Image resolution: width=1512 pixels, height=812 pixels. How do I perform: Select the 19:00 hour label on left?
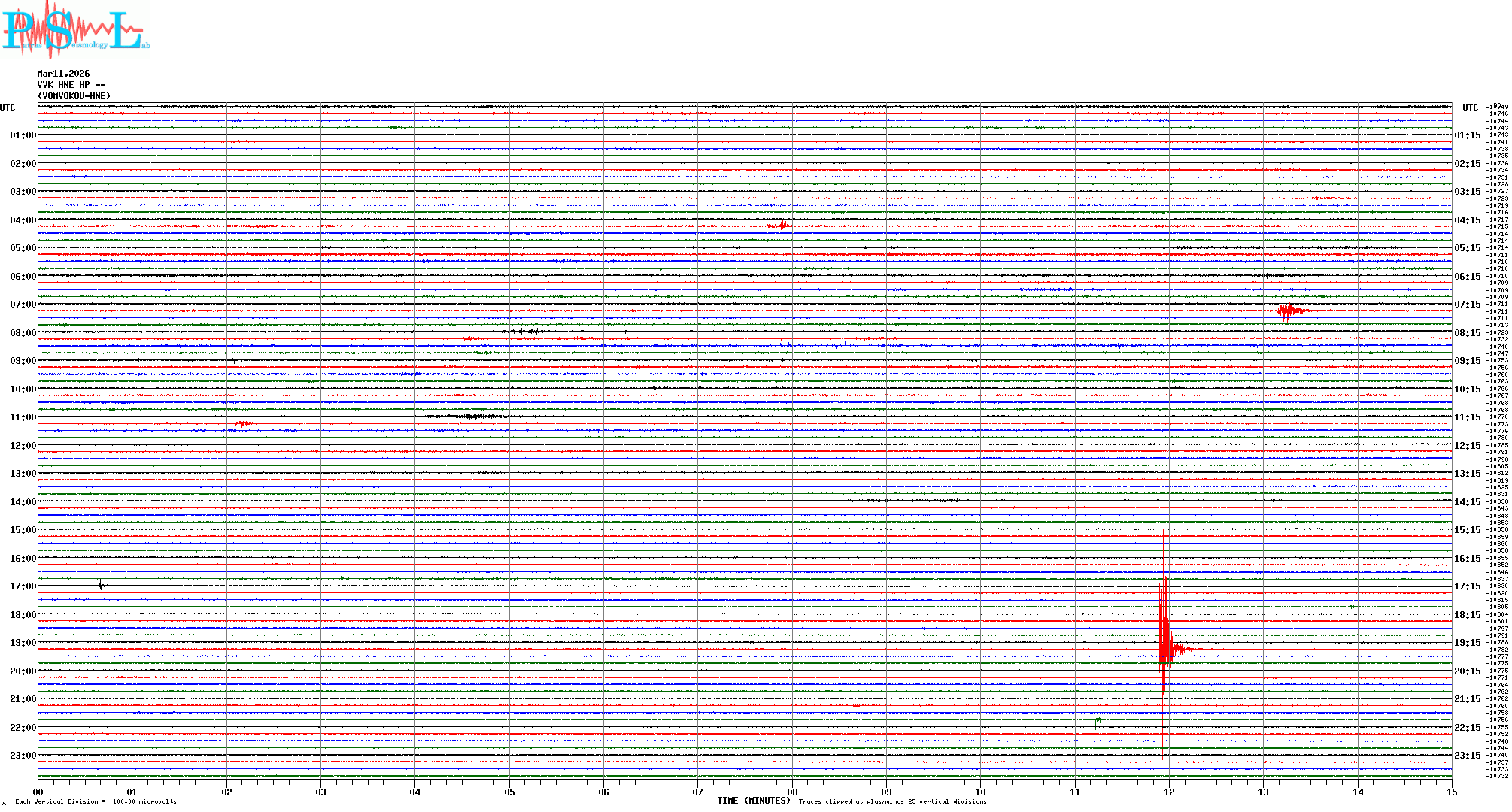pos(23,643)
